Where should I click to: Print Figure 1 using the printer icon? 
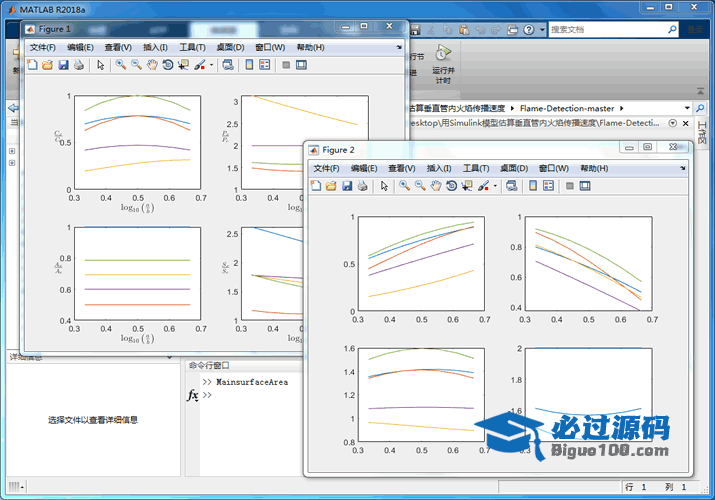tap(78, 65)
